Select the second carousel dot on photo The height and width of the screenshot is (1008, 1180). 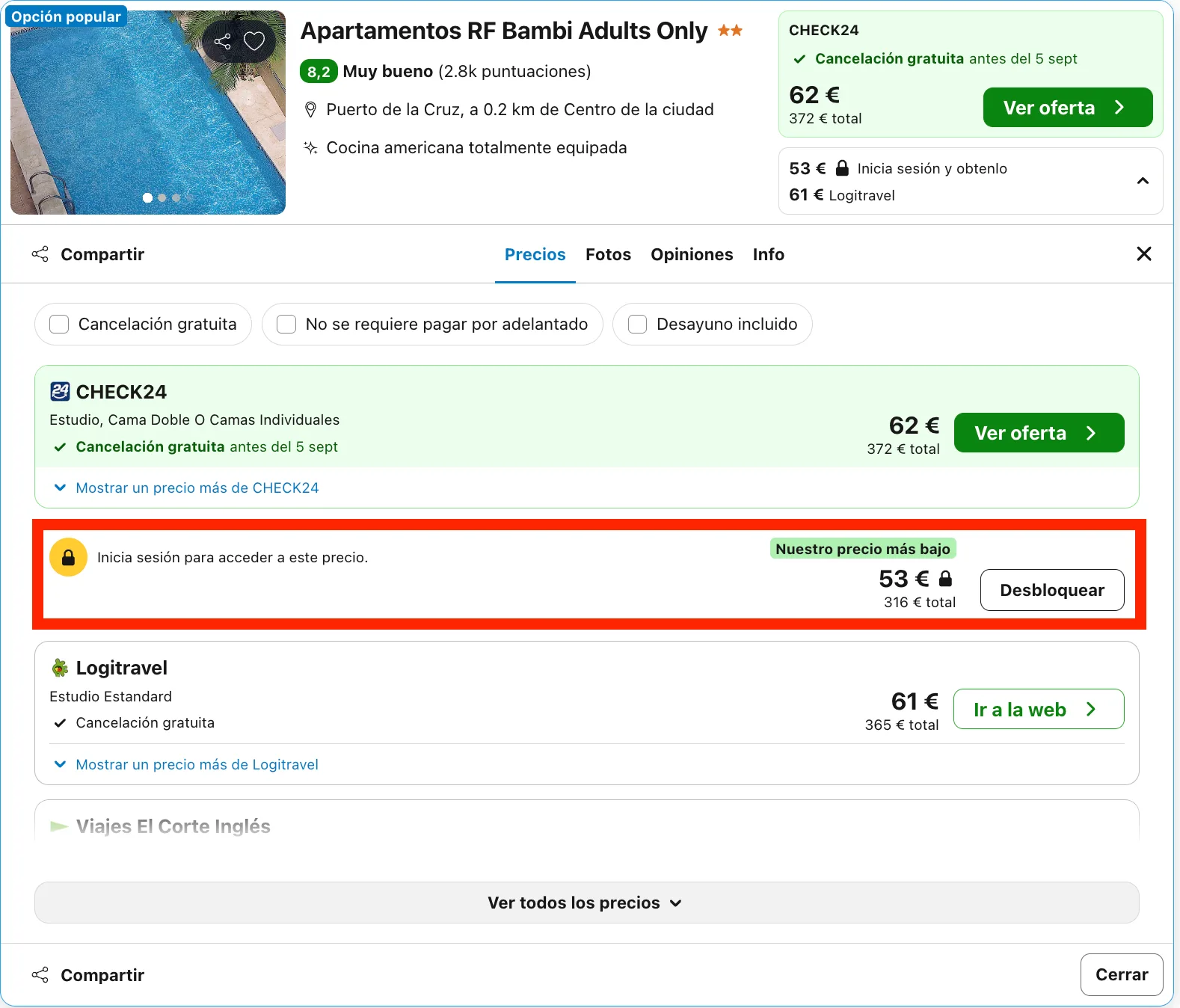coord(162,198)
